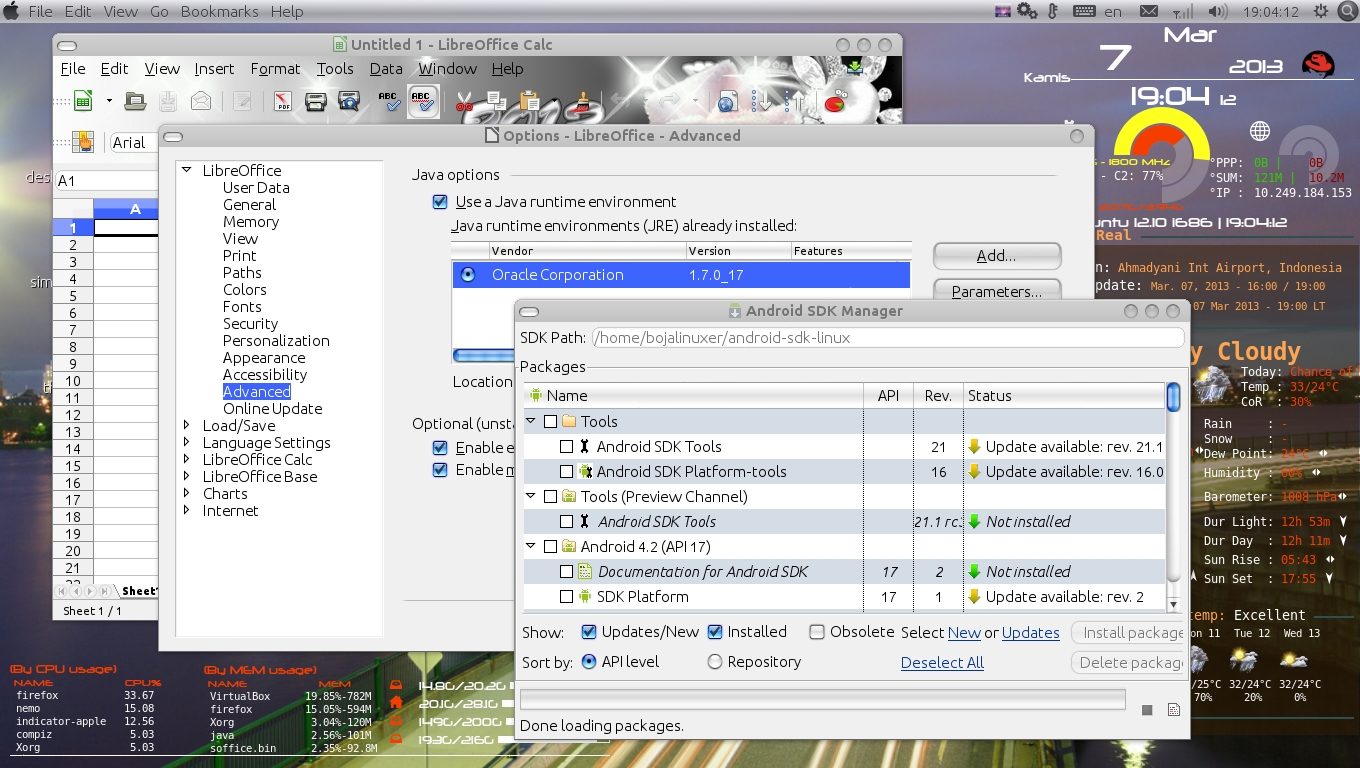Click the Copy icon in Calc toolbar
This screenshot has width=1360, height=768.
pyautogui.click(x=496, y=101)
